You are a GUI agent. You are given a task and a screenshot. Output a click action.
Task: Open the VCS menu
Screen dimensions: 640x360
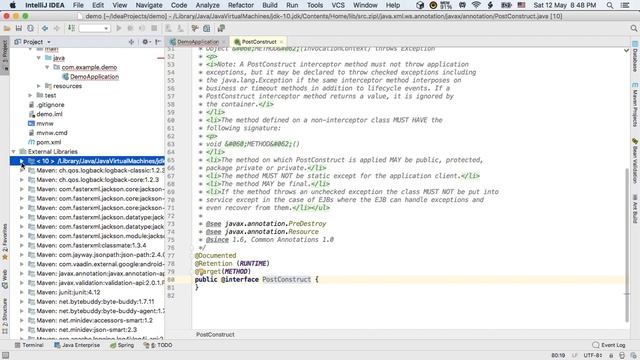pyautogui.click(x=338, y=5)
